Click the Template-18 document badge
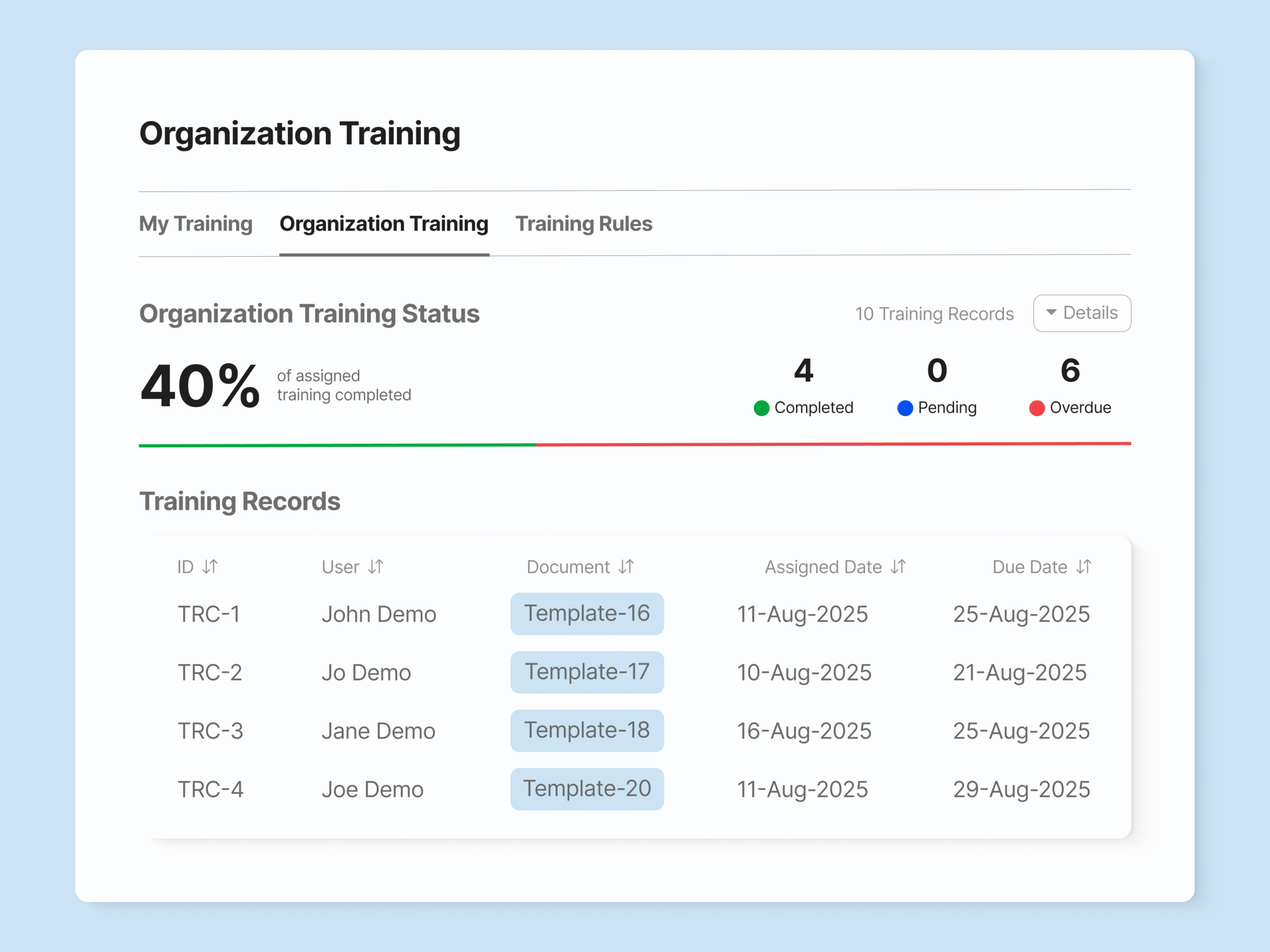The width and height of the screenshot is (1270, 952). point(587,730)
